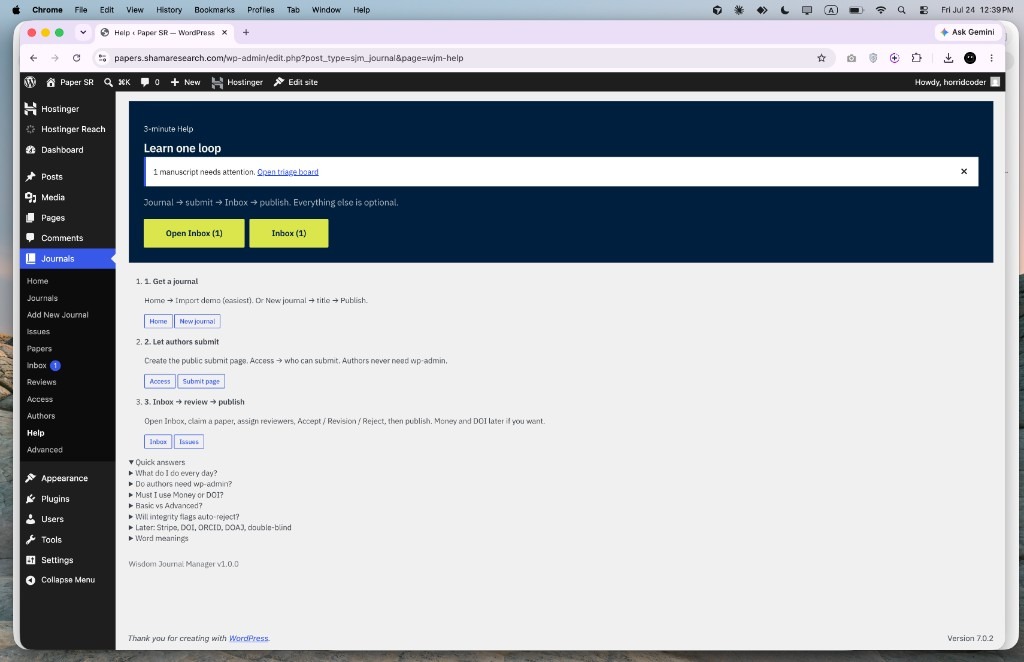Dismiss the manuscript needs attention notice
1024x662 pixels.
tap(963, 172)
